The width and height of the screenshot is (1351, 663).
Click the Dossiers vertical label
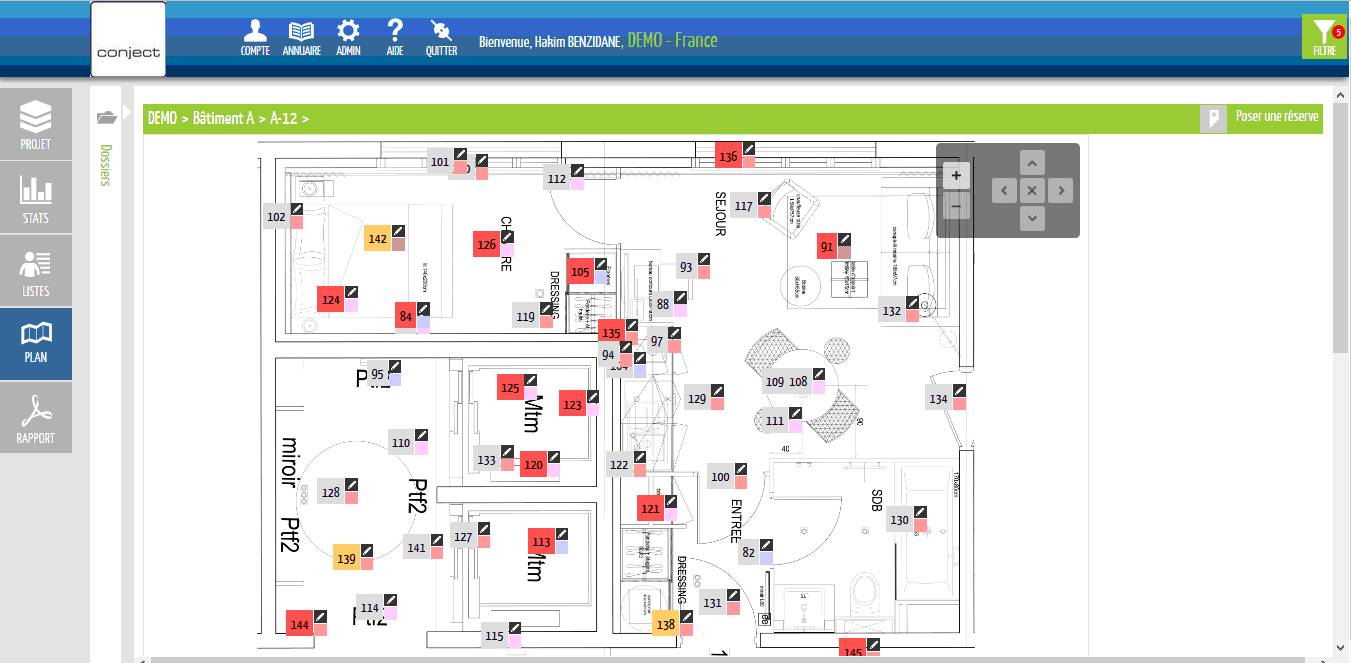(x=106, y=166)
